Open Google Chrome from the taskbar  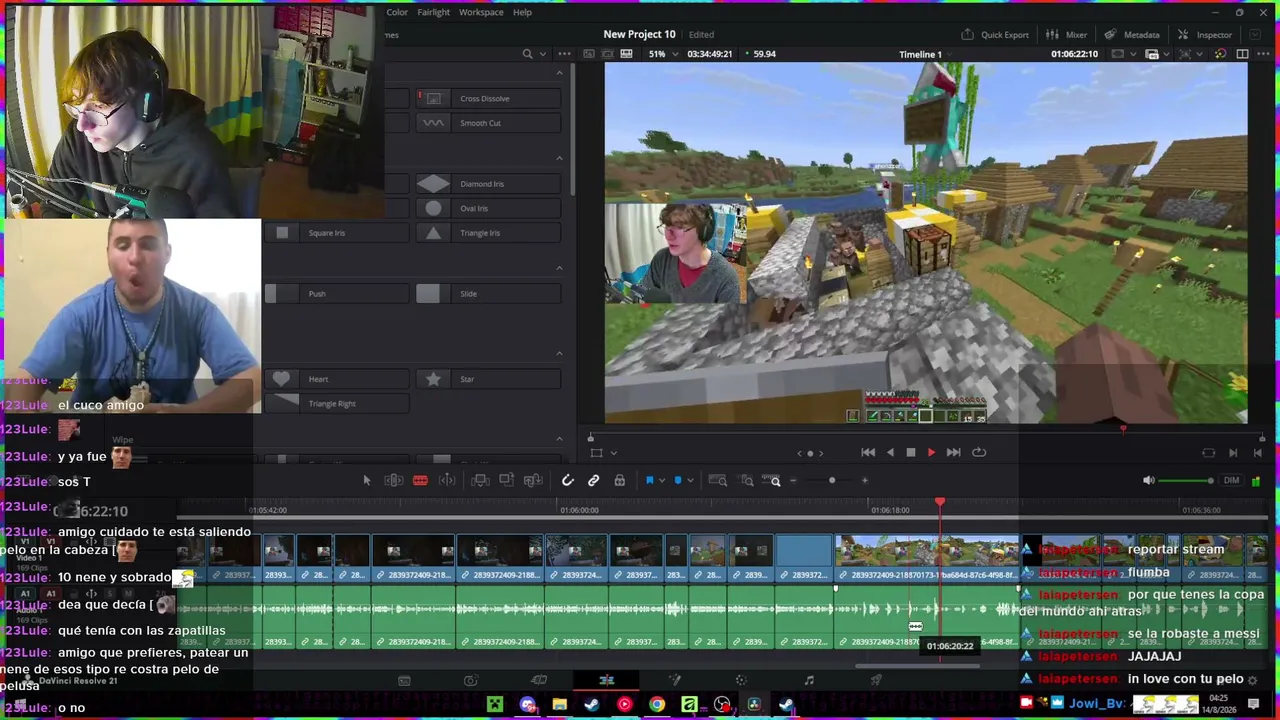point(657,705)
